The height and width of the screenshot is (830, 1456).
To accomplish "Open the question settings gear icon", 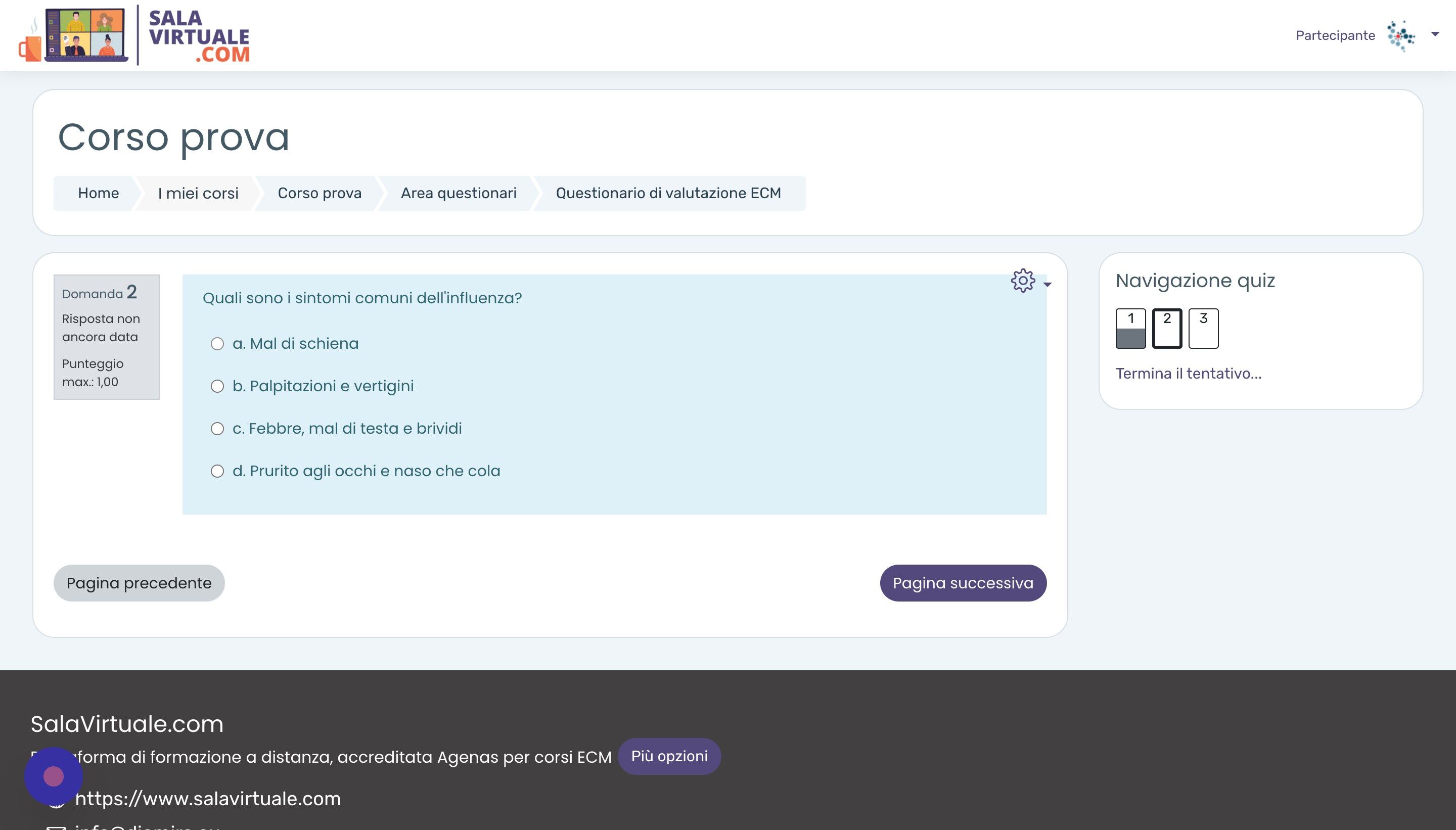I will click(x=1023, y=281).
